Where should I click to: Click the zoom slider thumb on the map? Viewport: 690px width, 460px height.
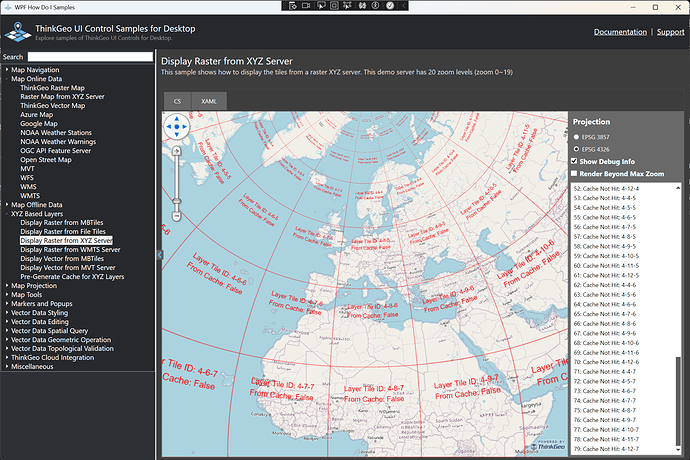176,201
